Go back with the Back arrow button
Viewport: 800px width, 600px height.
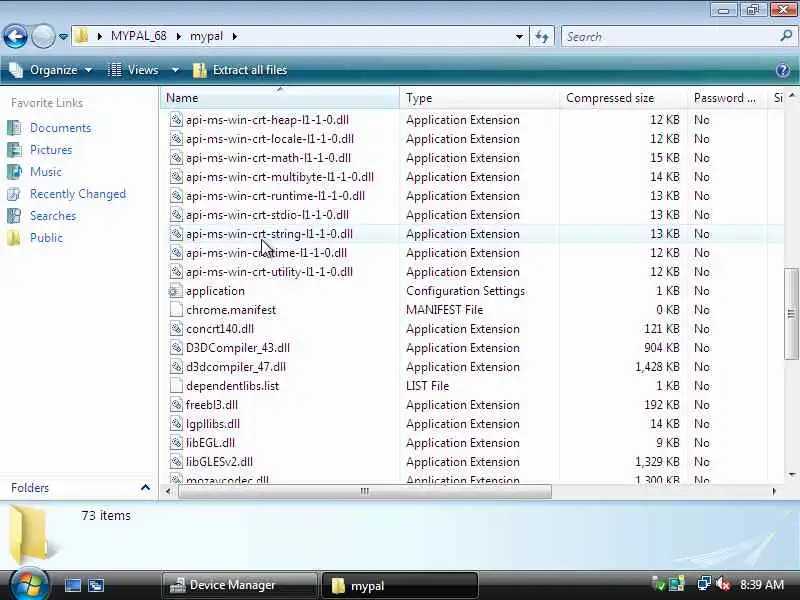pyautogui.click(x=15, y=36)
